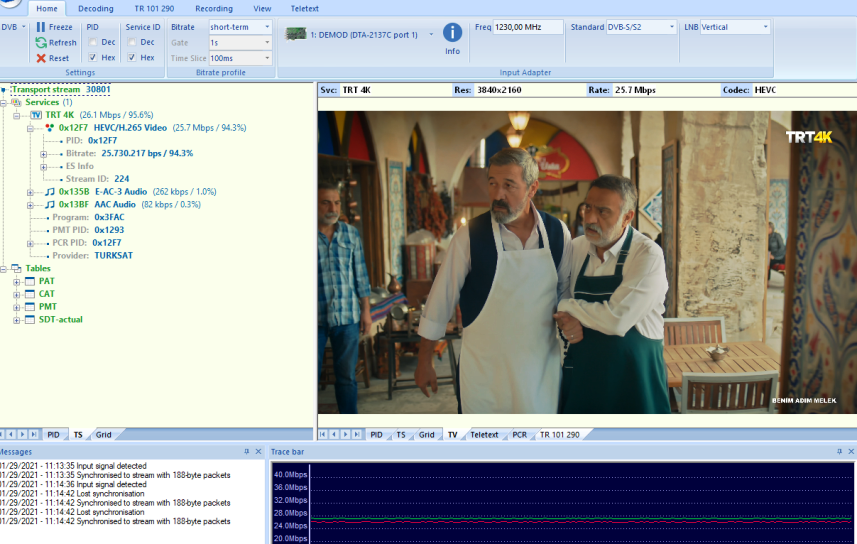This screenshot has height=544, width=857.
Task: Open the LNB Vertical dropdown
Action: tap(765, 27)
